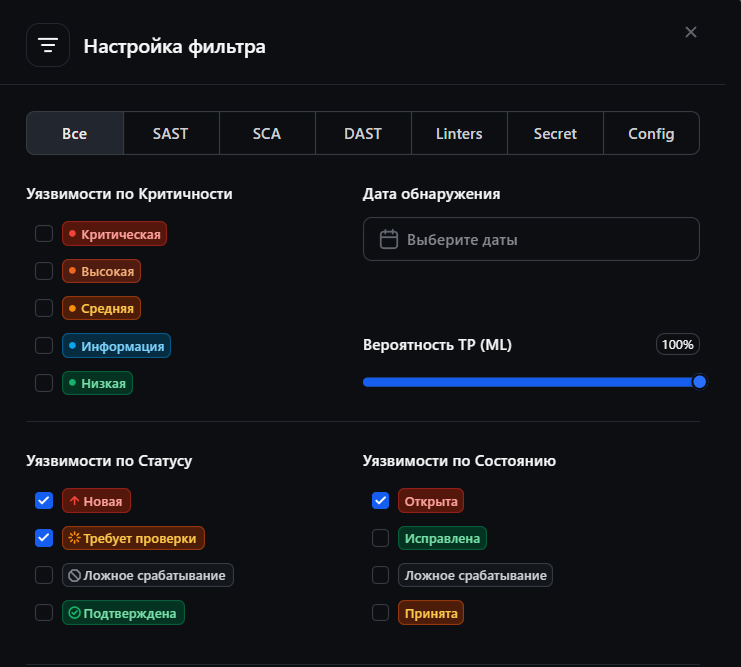This screenshot has height=667, width=741.
Task: Click the blue Информация severity tag
Action: [116, 346]
